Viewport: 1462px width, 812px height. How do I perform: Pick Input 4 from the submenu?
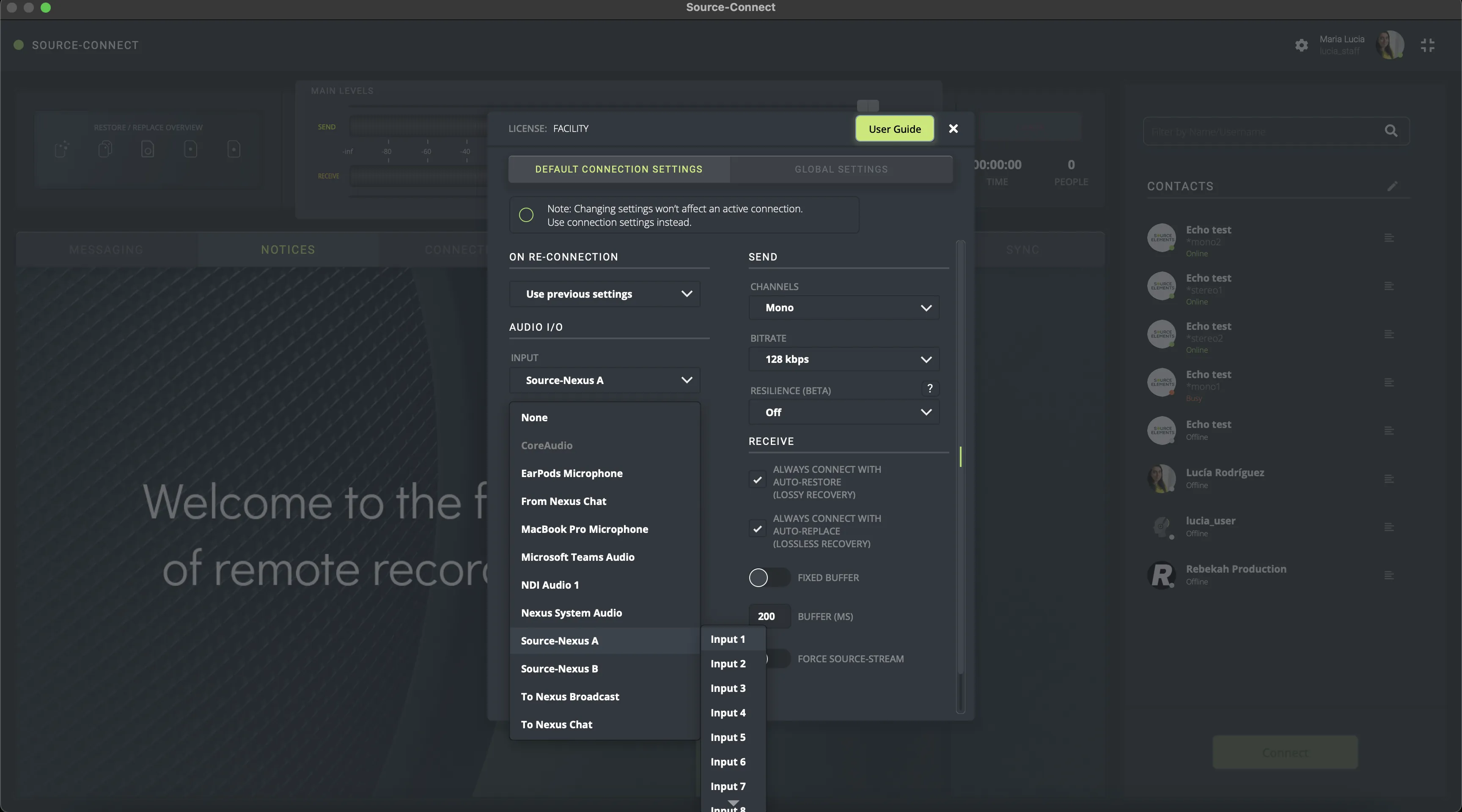733,713
